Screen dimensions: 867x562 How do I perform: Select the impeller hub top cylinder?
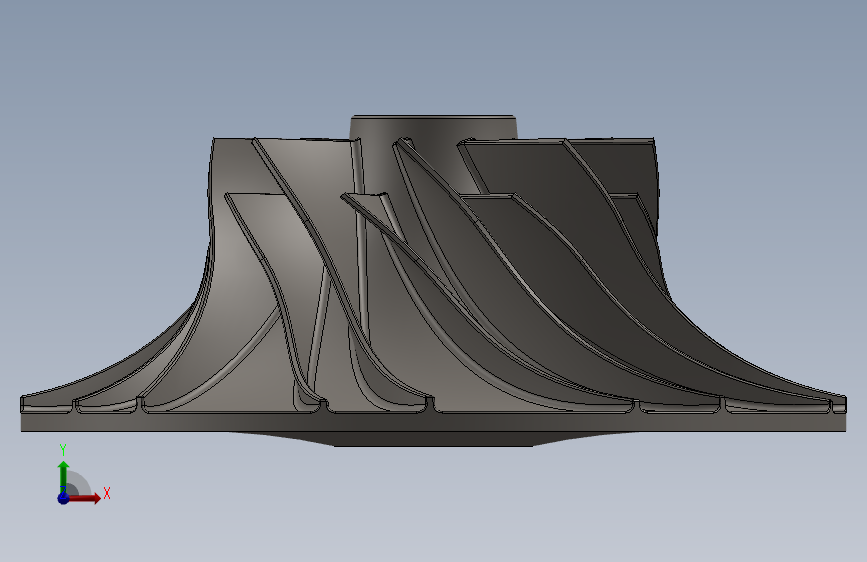tap(433, 127)
